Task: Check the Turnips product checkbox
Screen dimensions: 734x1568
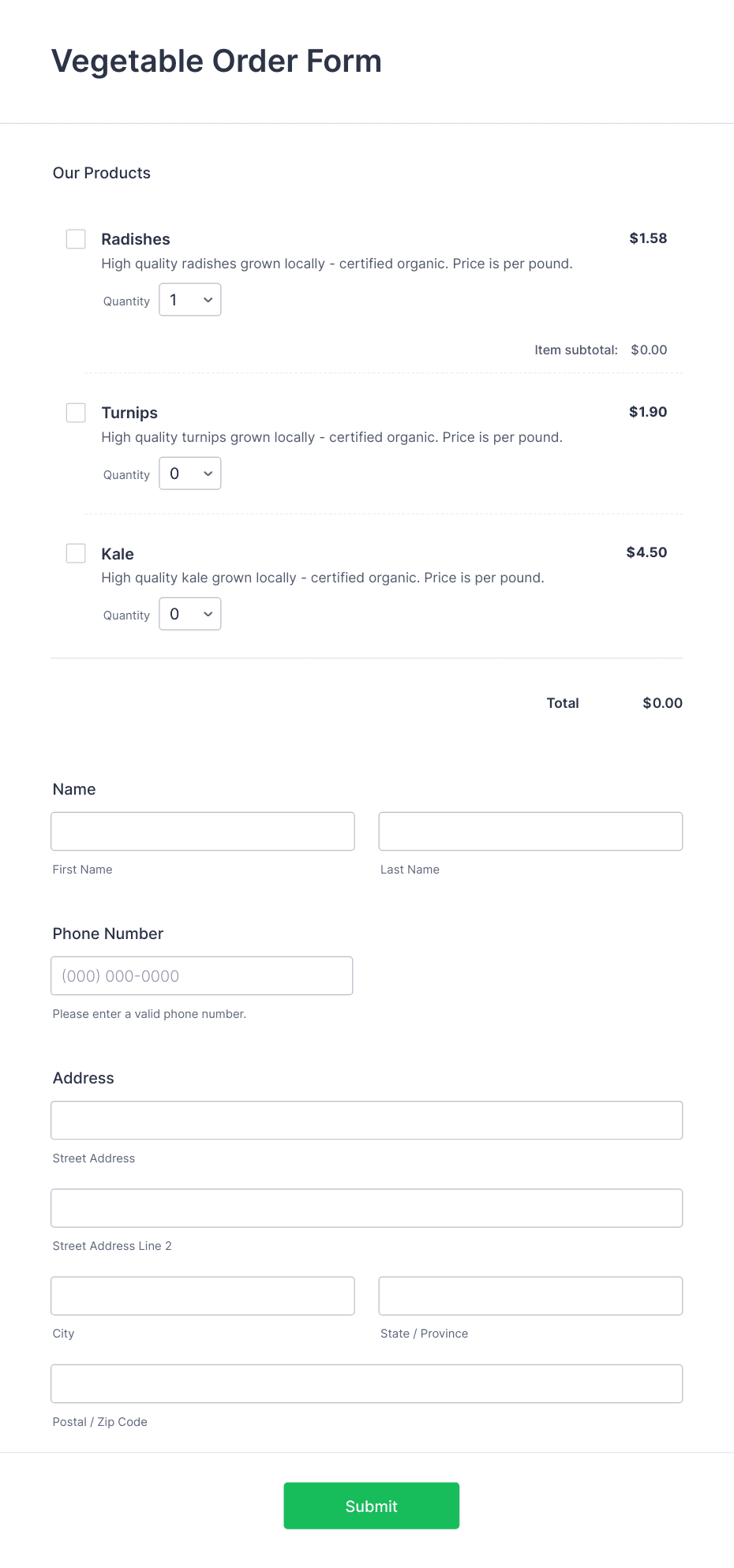Action: [x=76, y=413]
